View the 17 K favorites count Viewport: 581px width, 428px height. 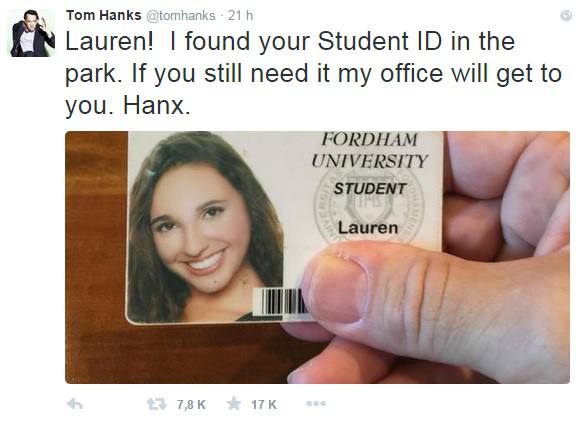[x=264, y=404]
